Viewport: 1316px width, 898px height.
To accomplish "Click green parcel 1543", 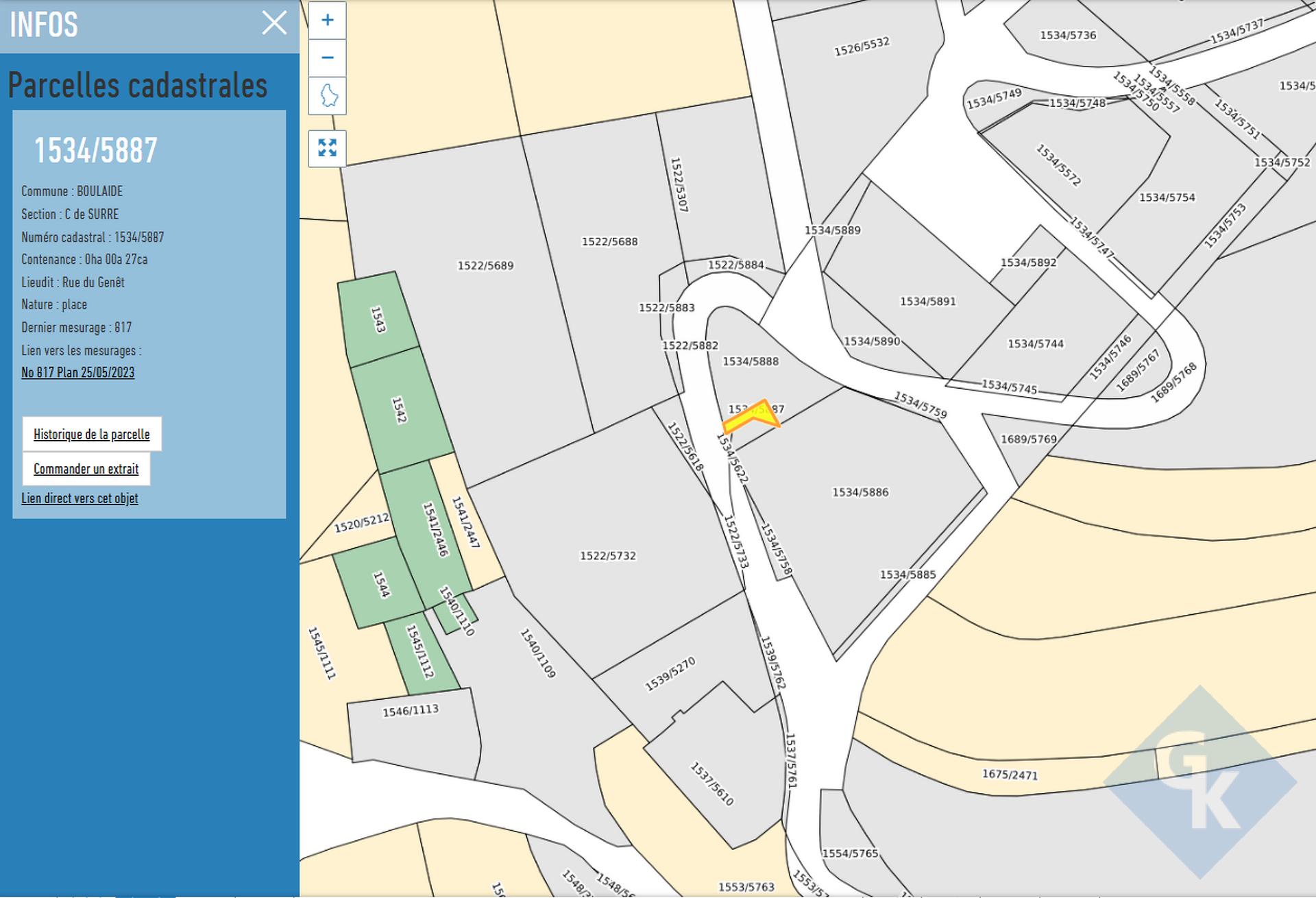I will (378, 319).
